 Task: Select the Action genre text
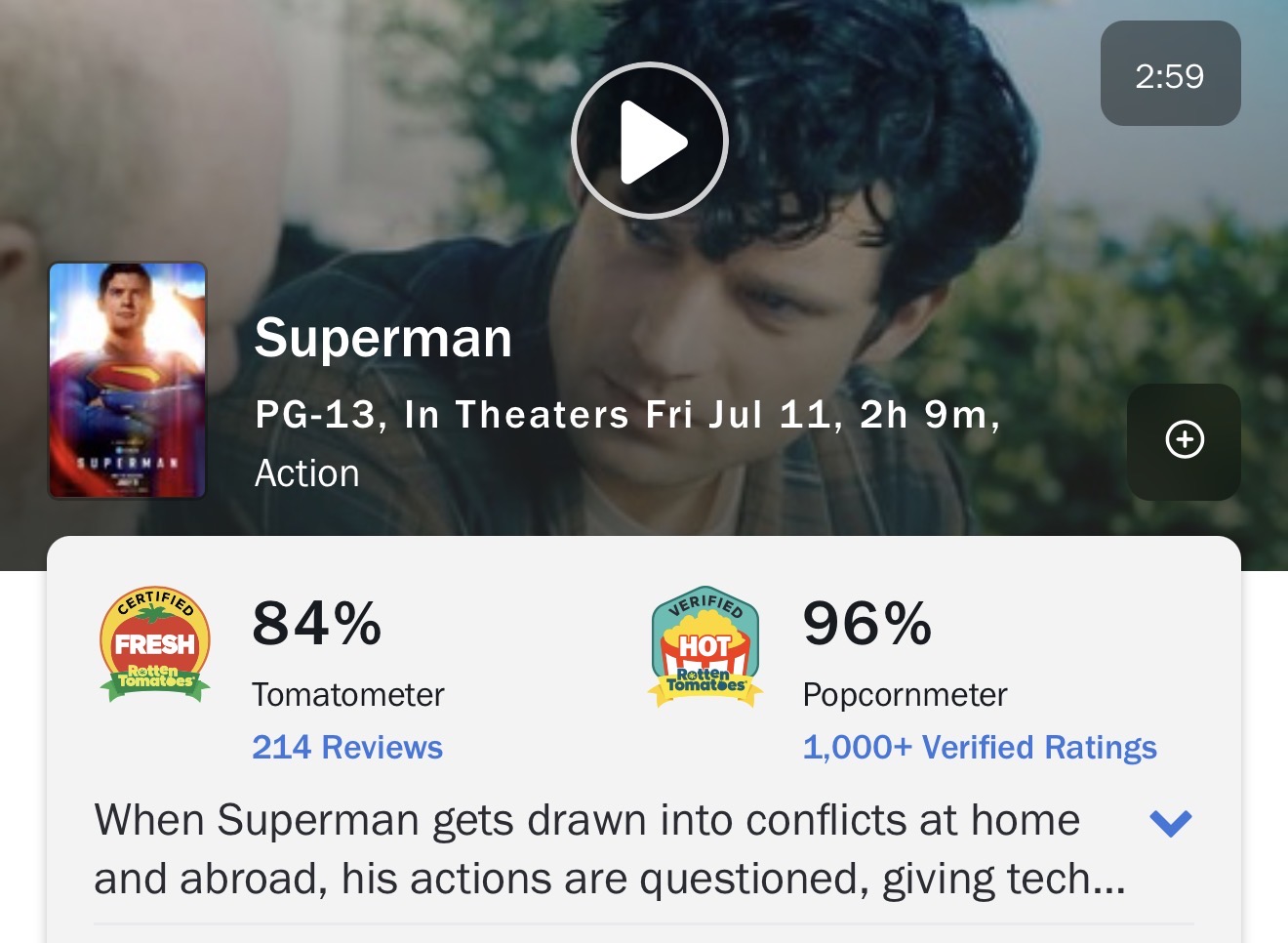pyautogui.click(x=307, y=474)
